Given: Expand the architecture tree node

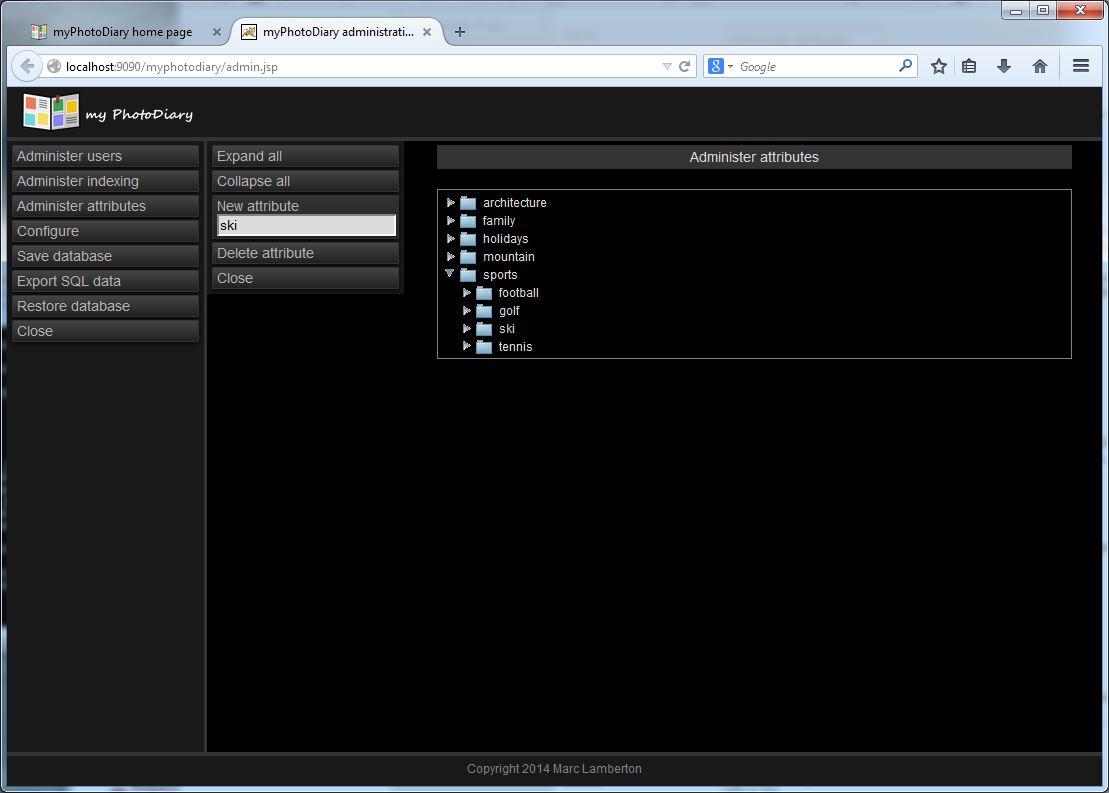Looking at the screenshot, I should coord(451,202).
